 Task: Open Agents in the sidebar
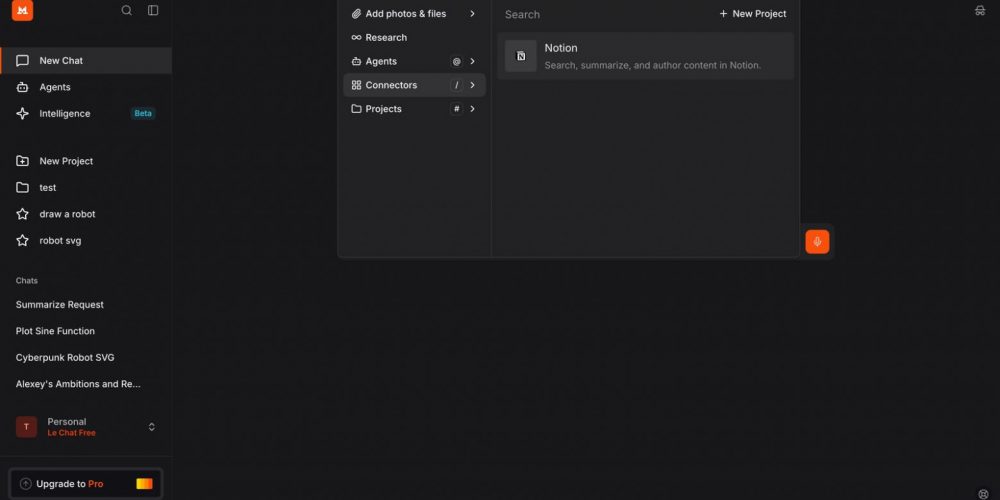pos(55,88)
